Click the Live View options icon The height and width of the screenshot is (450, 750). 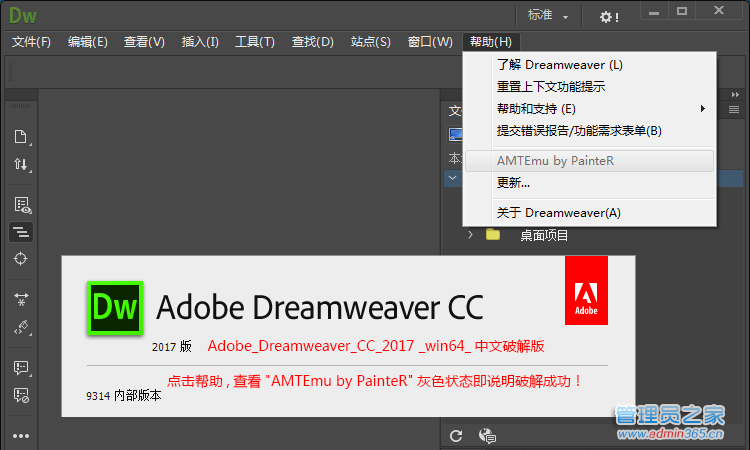click(22, 205)
